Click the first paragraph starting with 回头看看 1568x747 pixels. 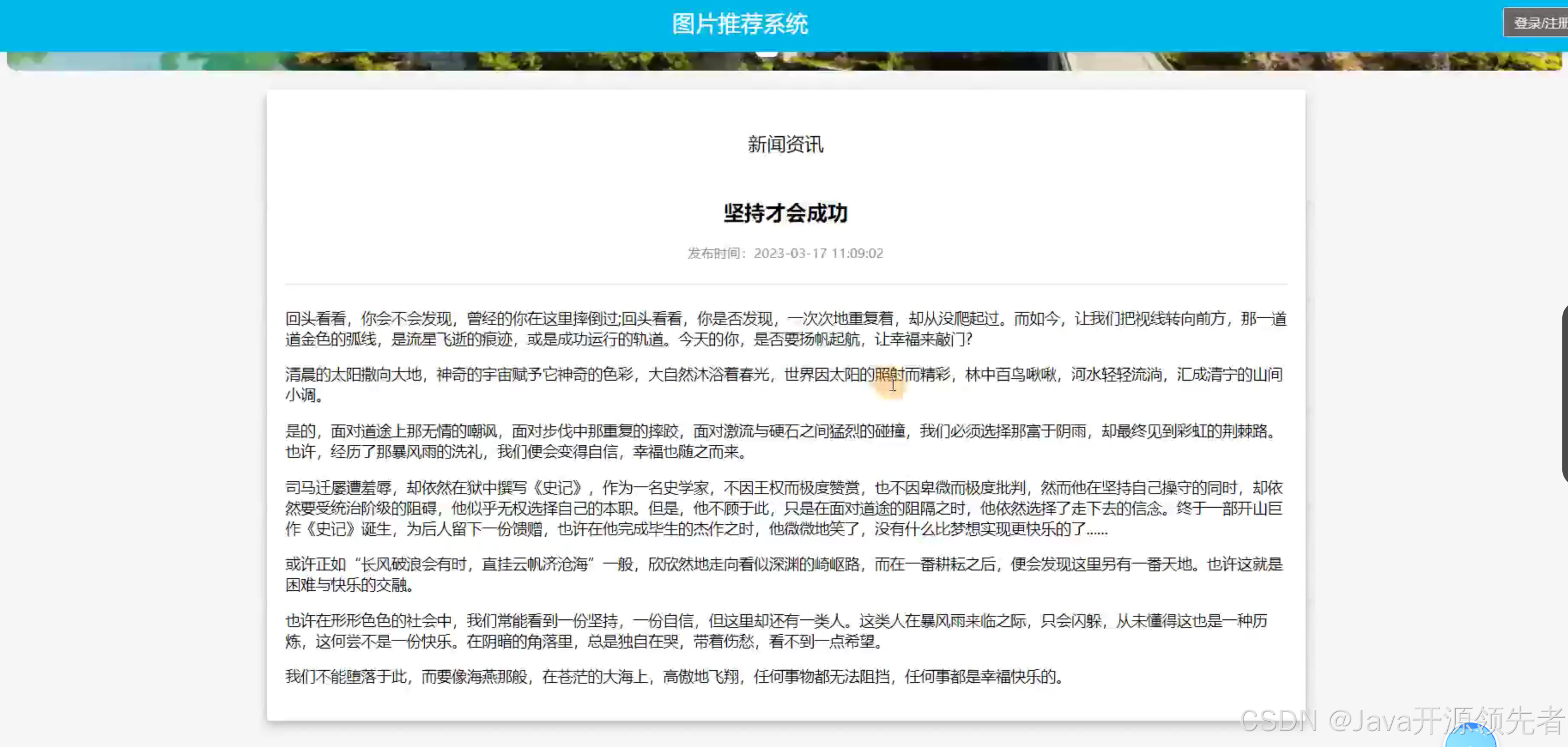pos(785,329)
